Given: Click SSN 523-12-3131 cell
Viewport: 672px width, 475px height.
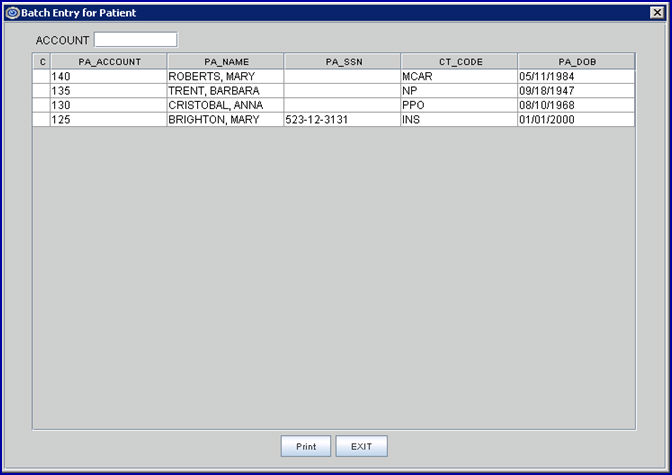Looking at the screenshot, I should pyautogui.click(x=342, y=120).
